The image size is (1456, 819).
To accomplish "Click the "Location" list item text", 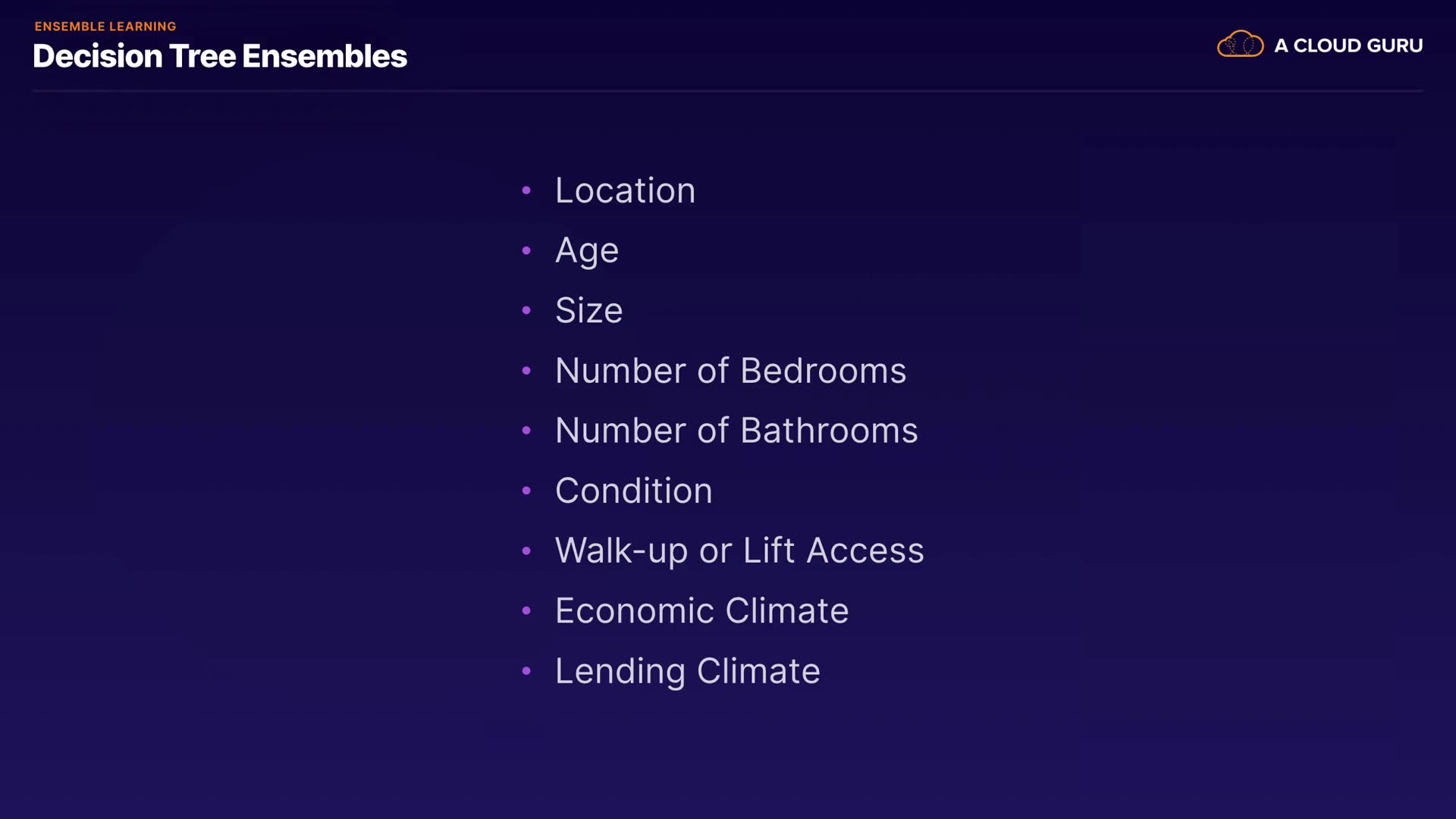I will pos(625,190).
